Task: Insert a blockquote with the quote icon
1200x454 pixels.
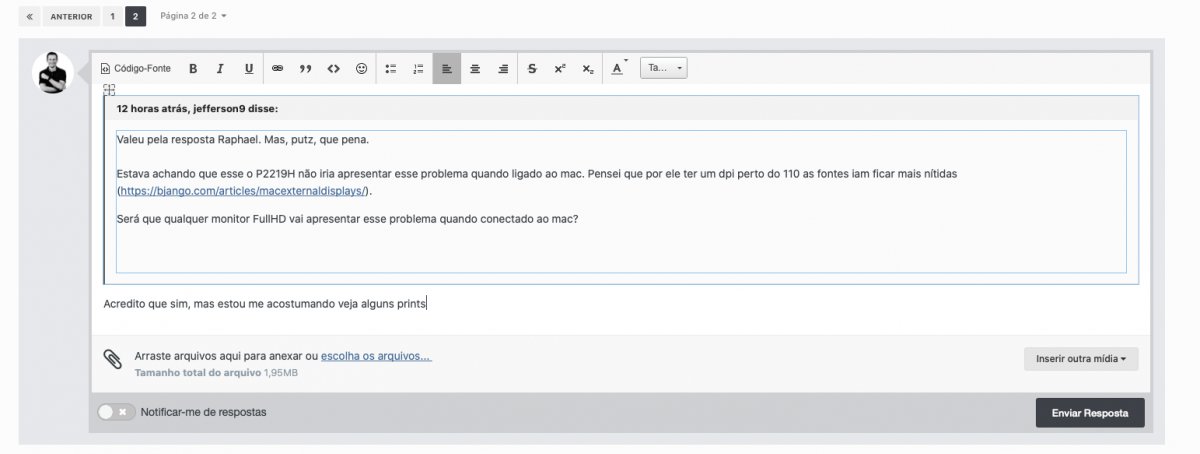Action: tap(306, 69)
